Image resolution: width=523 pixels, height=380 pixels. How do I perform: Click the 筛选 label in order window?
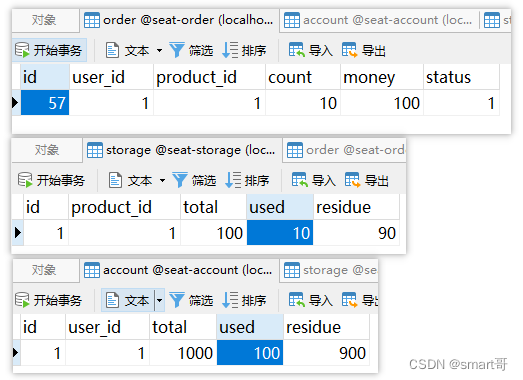201,51
